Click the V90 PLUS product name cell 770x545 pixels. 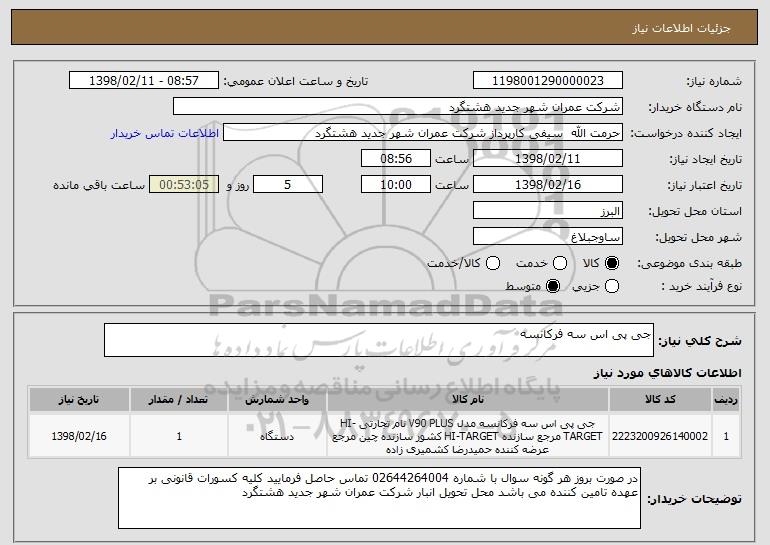[x=468, y=436]
